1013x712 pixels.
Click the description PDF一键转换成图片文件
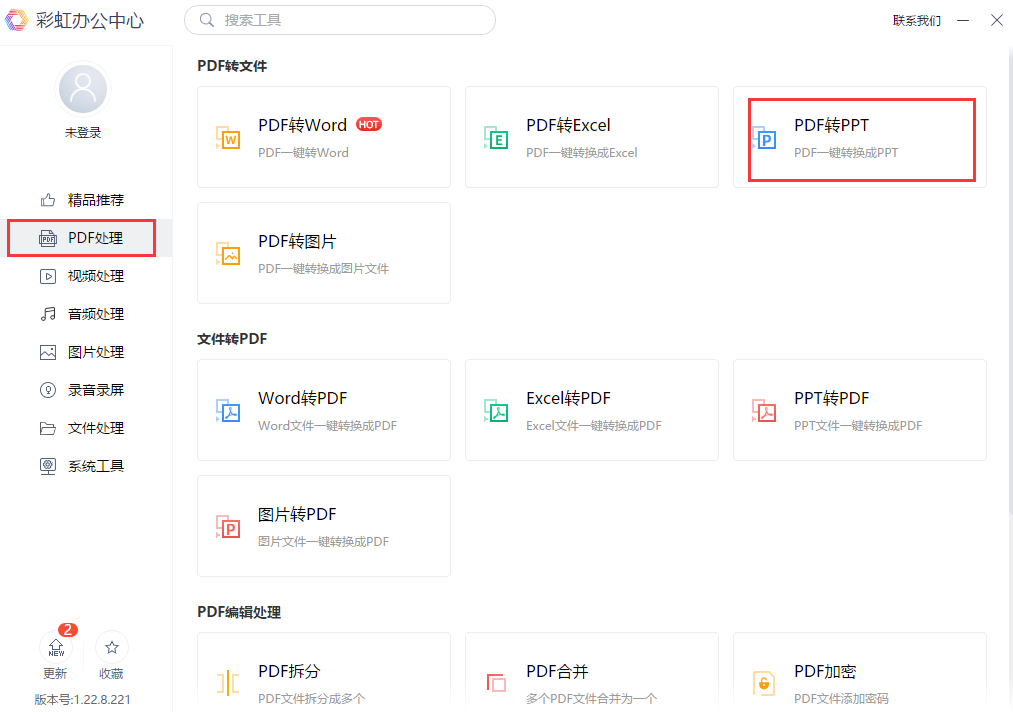click(324, 269)
